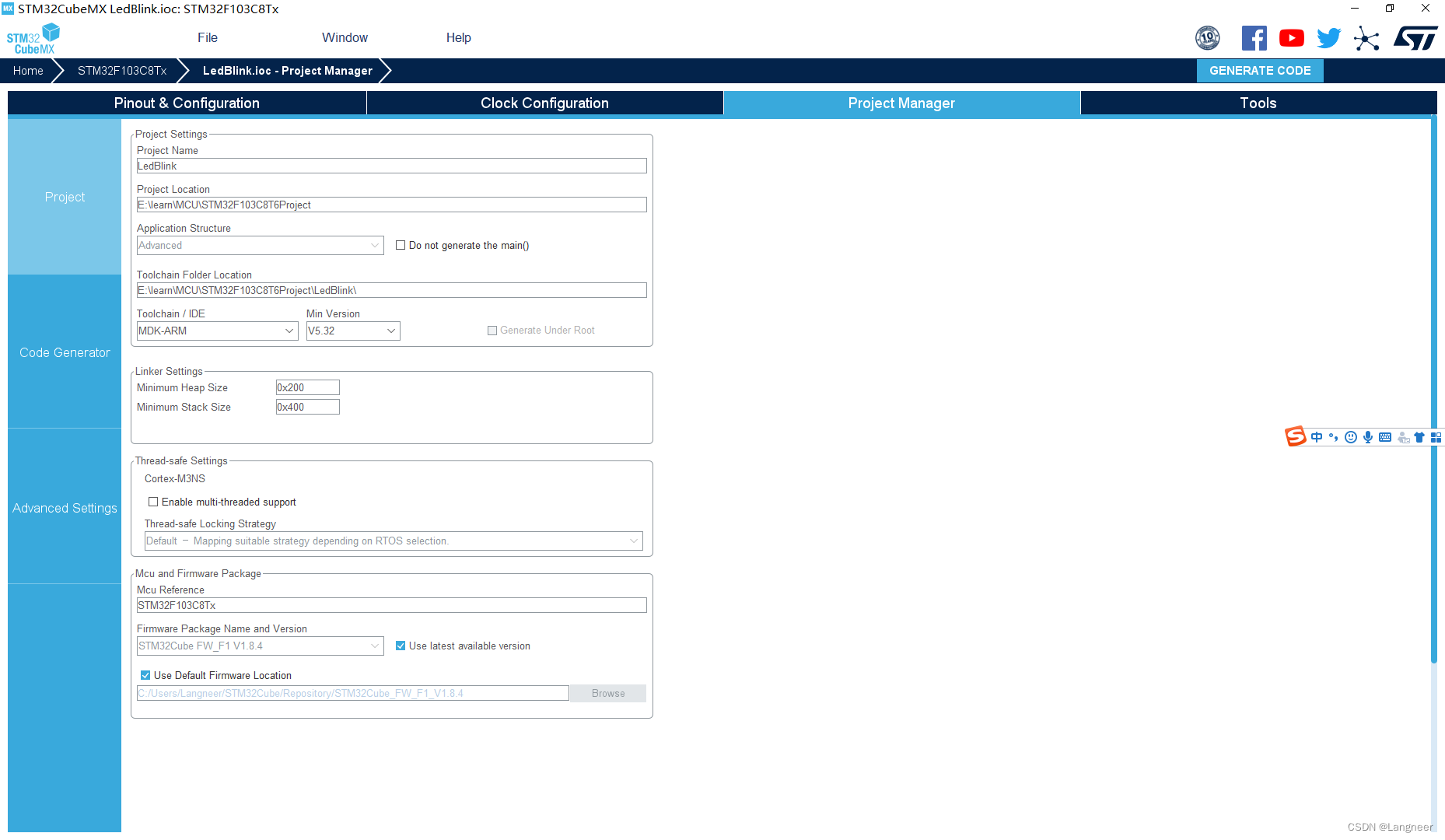The height and width of the screenshot is (840, 1445).
Task: Switch to Pinout & Configuration tab
Action: coord(187,103)
